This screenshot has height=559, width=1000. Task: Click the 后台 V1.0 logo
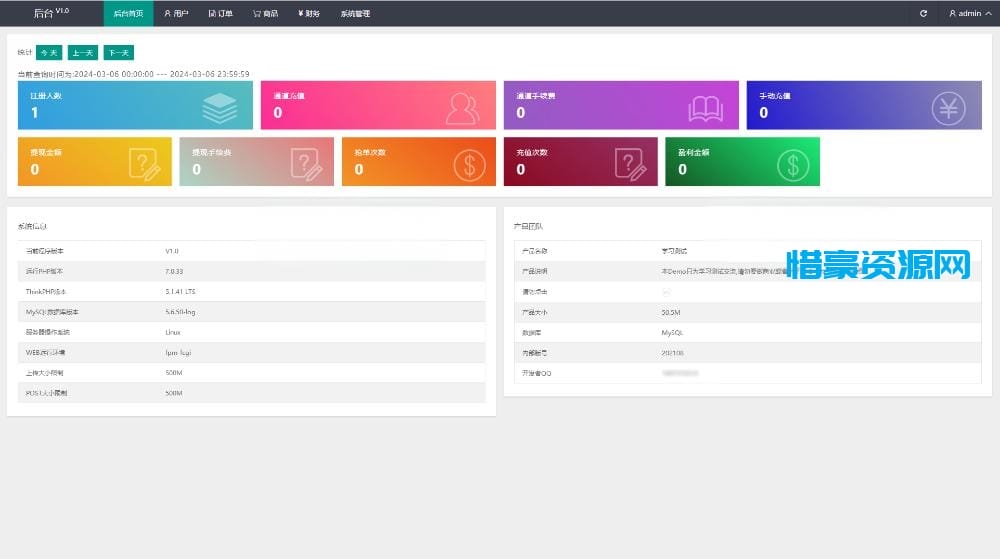[x=51, y=13]
